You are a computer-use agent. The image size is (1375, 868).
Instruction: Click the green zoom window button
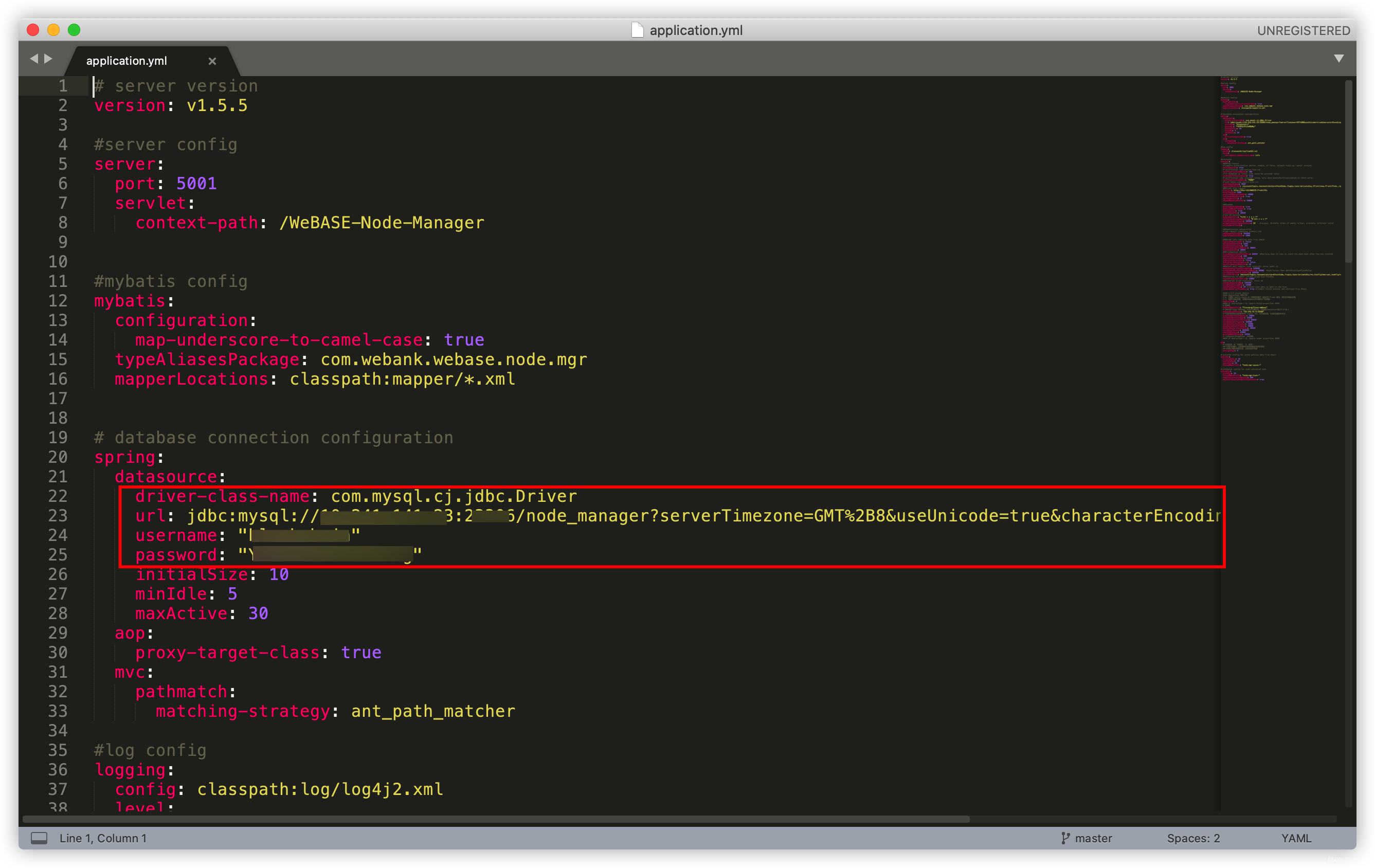(x=74, y=30)
